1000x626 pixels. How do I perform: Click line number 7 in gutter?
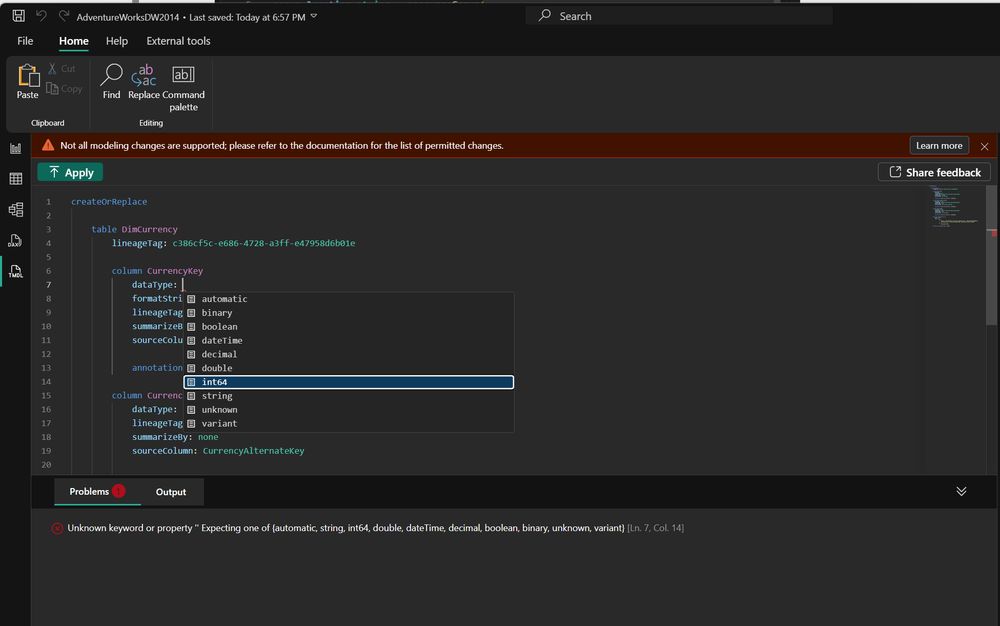48,285
